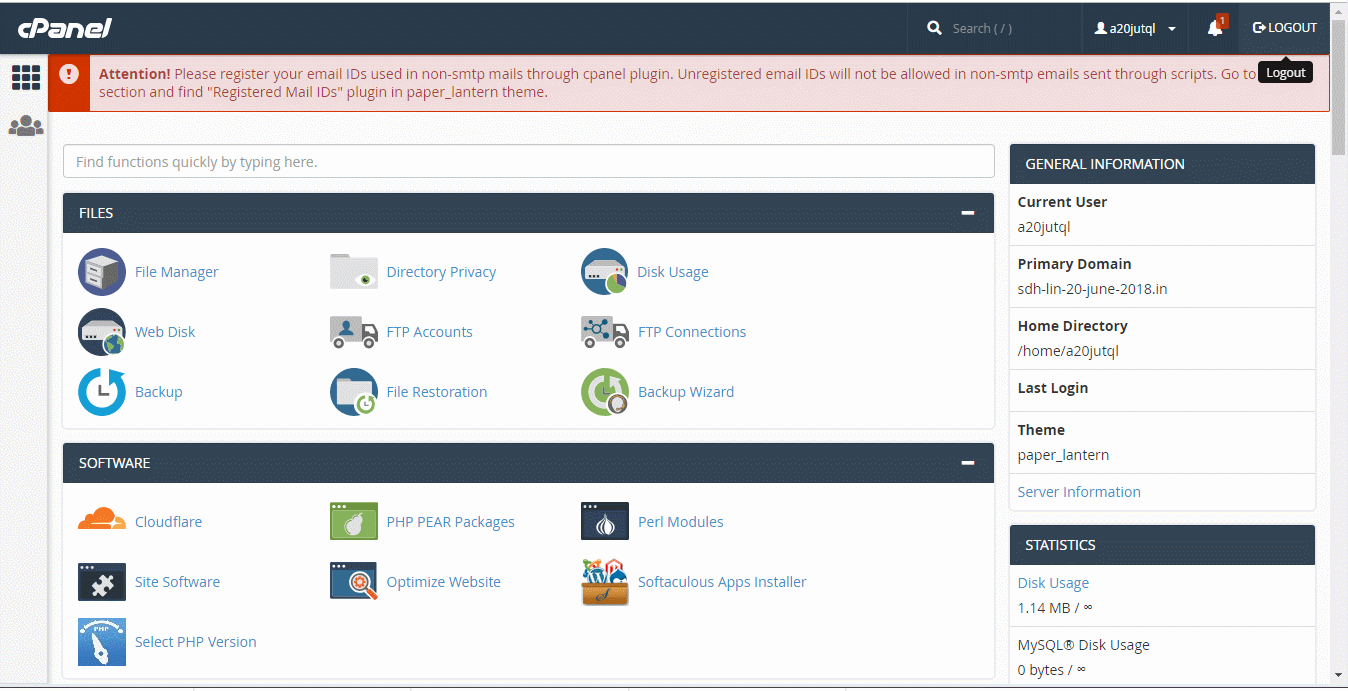Click the Directory Privacy link
This screenshot has height=691, width=1348.
click(441, 272)
